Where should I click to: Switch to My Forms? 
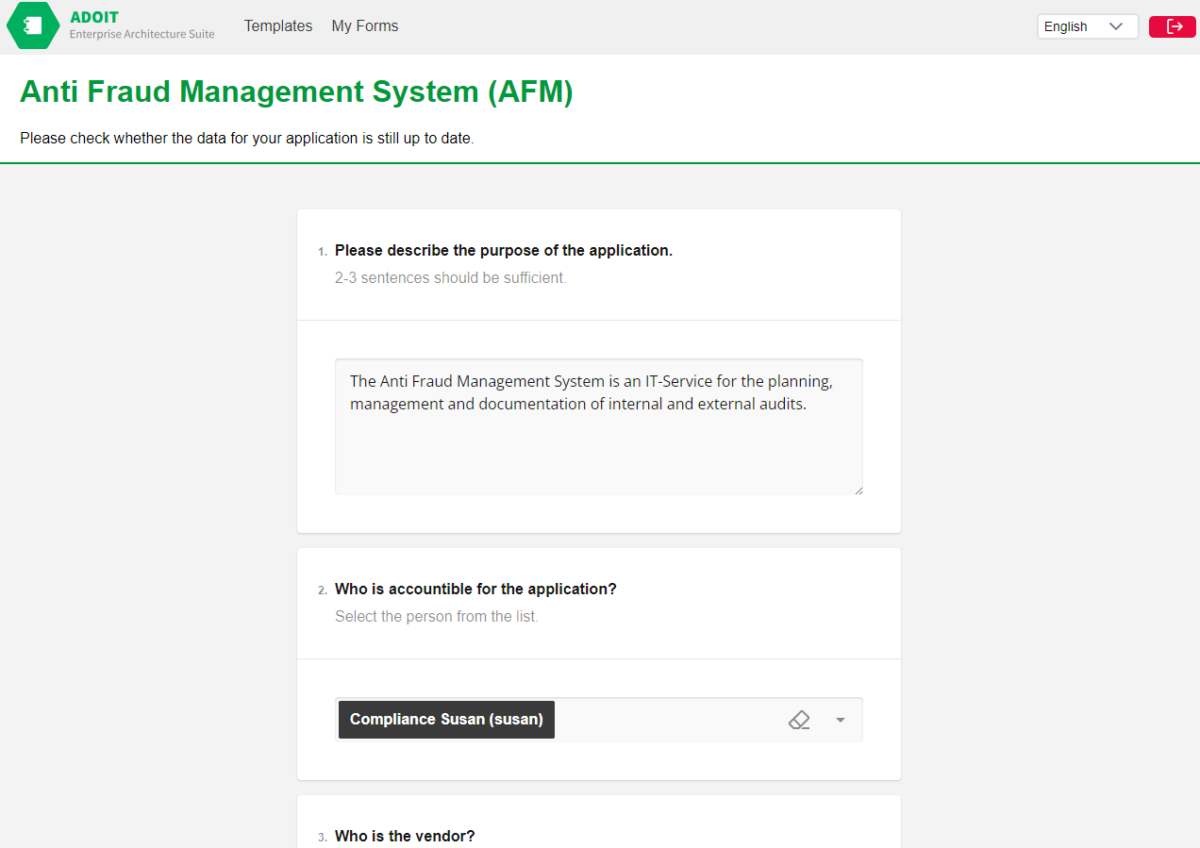(364, 25)
